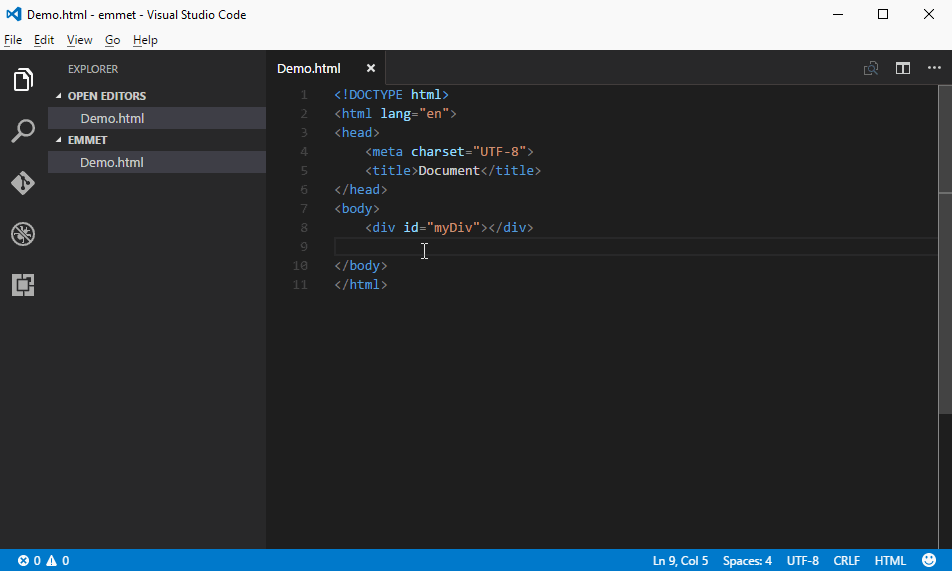Select Demo.html under Open Editors
Viewport: 952px width, 571px height.
112,118
